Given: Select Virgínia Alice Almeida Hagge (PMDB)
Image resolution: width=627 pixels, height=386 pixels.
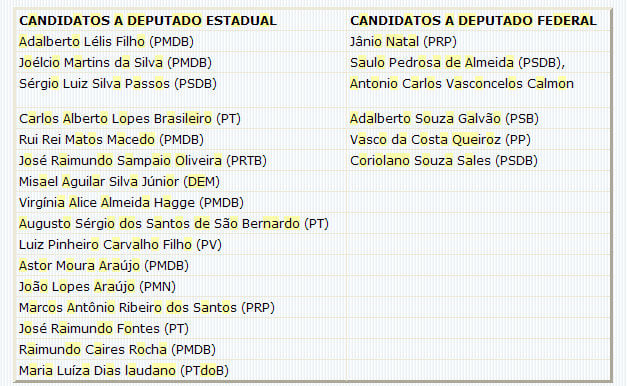Looking at the screenshot, I should 132,203.
